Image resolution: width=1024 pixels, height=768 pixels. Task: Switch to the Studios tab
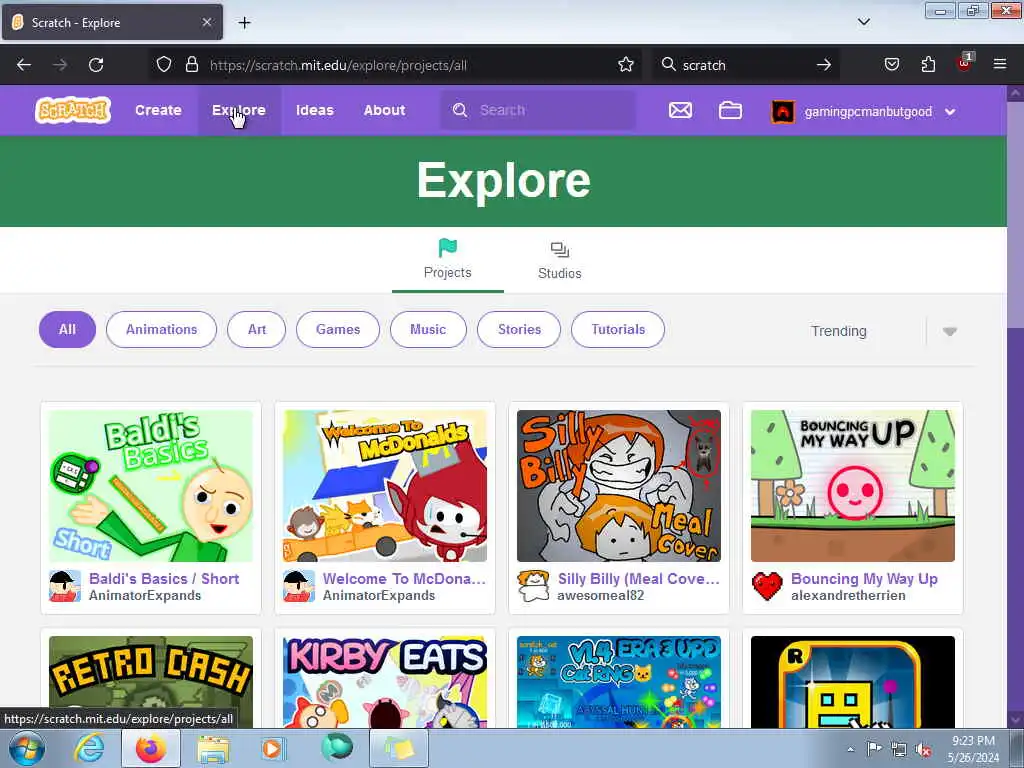[x=560, y=261]
